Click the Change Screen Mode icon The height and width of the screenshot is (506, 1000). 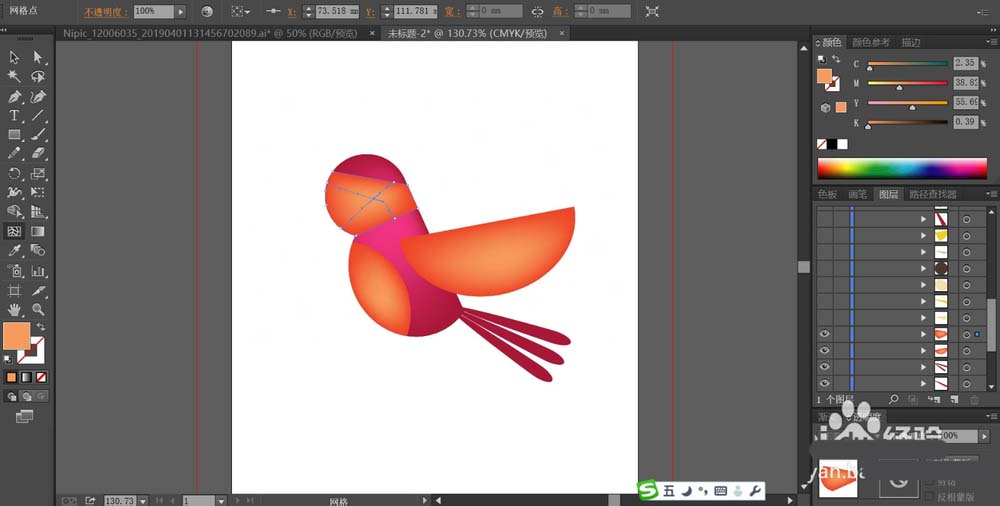coord(24,417)
